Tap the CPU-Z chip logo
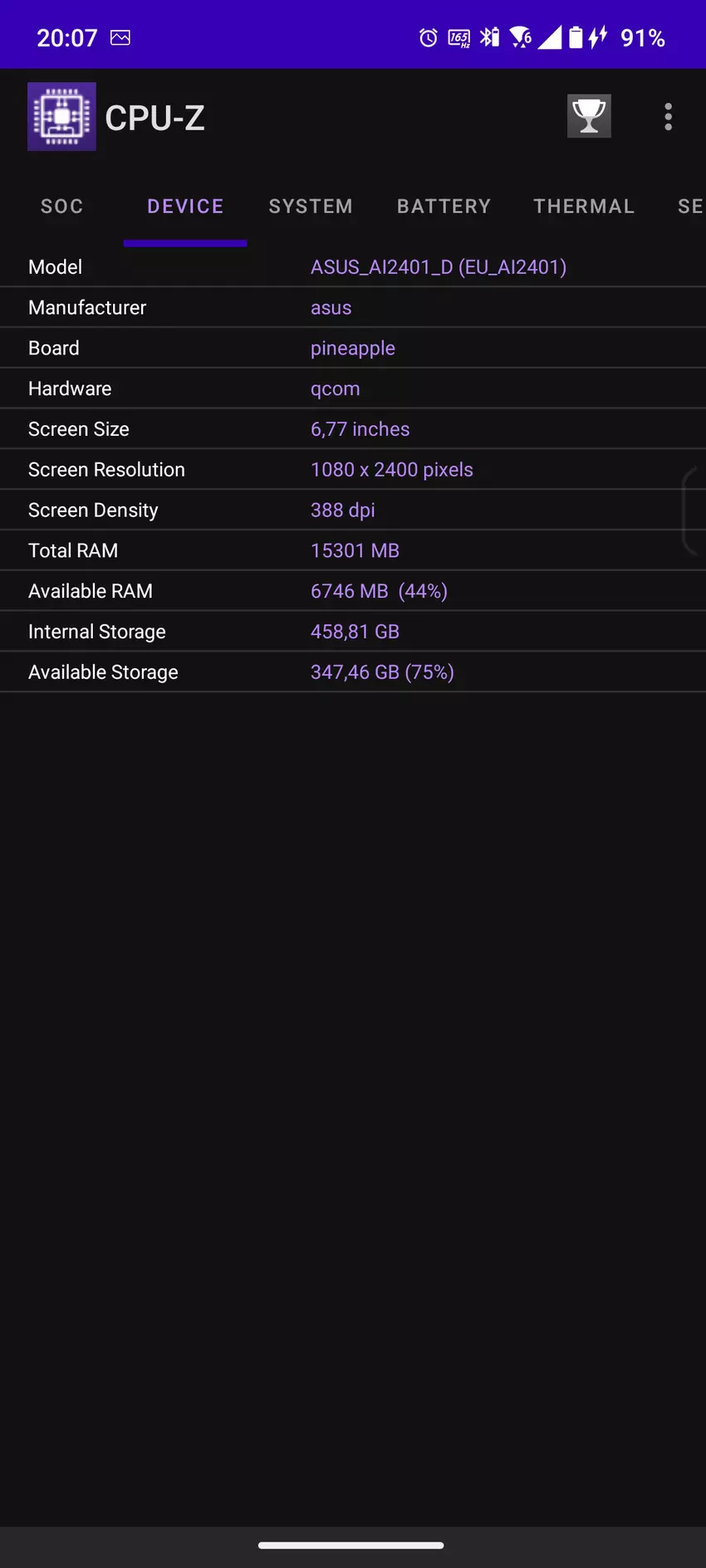 point(61,117)
